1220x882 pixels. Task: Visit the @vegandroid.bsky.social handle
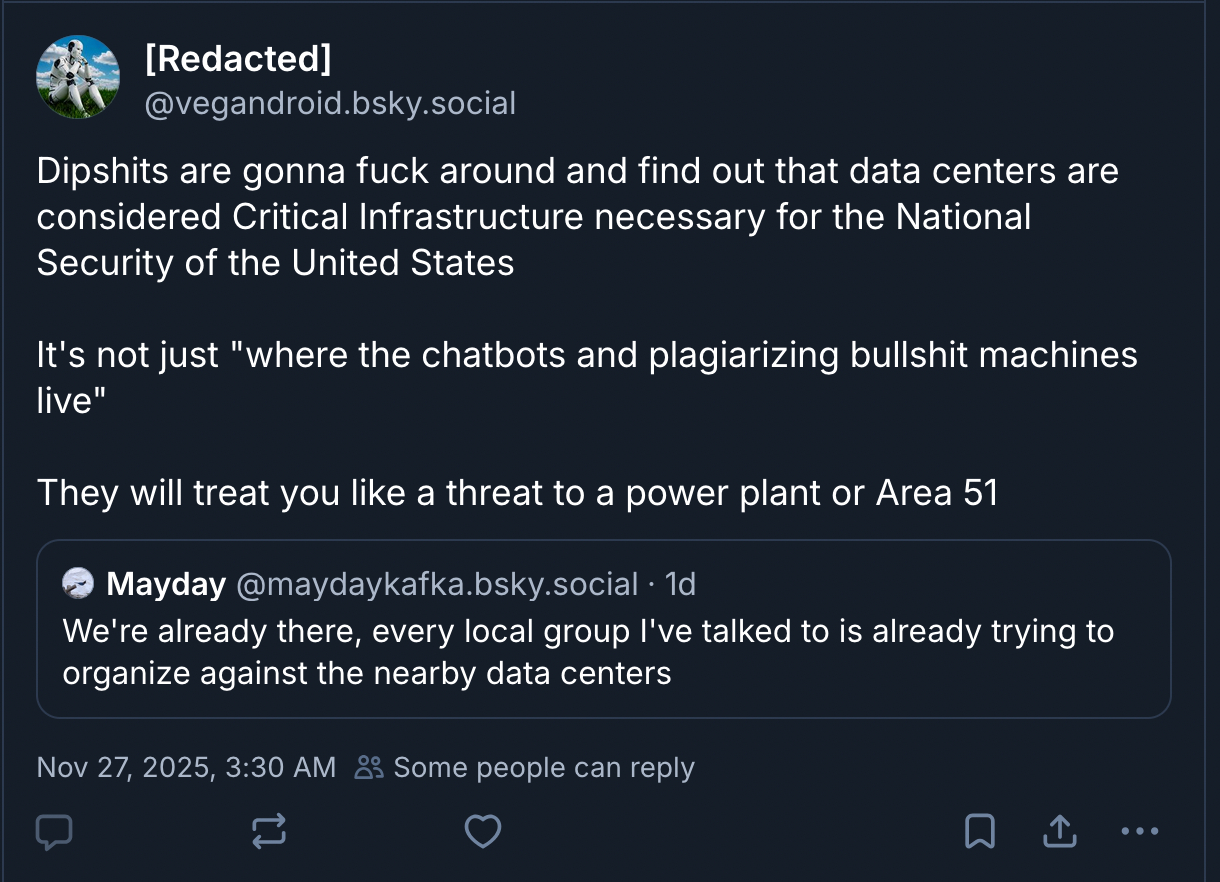tap(330, 103)
